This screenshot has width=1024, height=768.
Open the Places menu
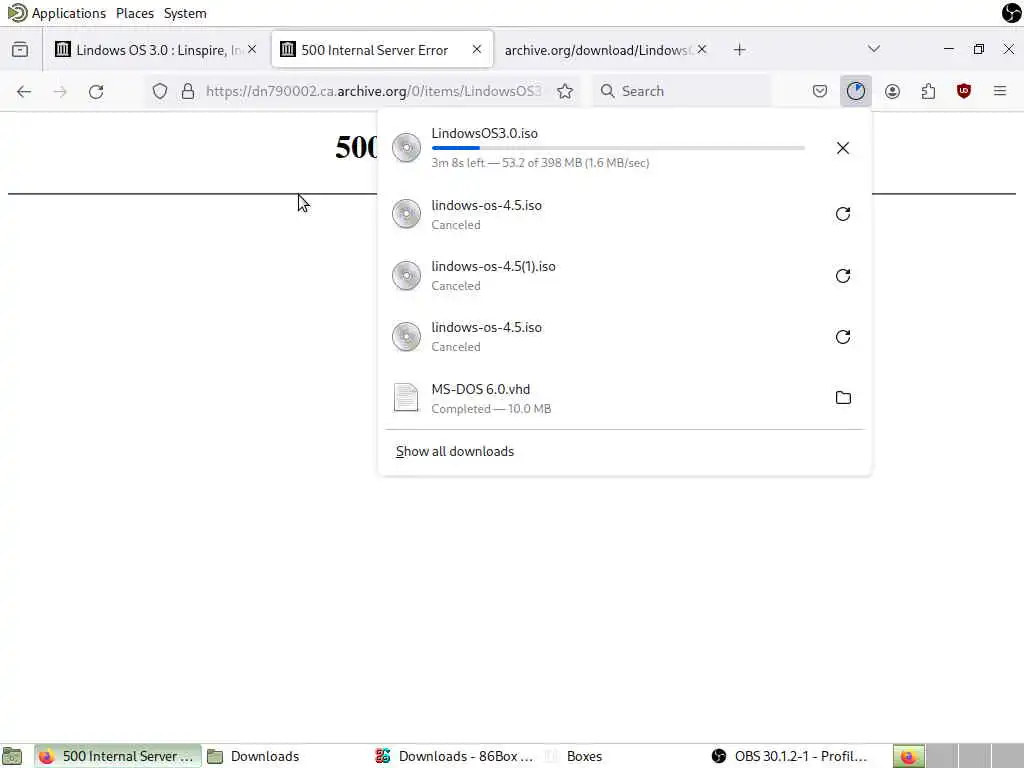(135, 13)
